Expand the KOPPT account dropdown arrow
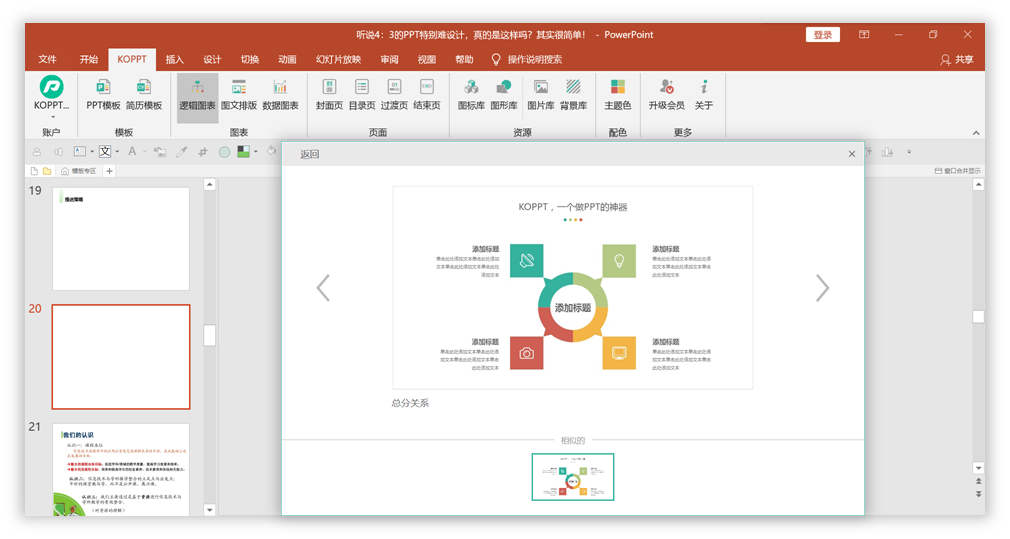The width and height of the screenshot is (1010, 539). click(53, 117)
